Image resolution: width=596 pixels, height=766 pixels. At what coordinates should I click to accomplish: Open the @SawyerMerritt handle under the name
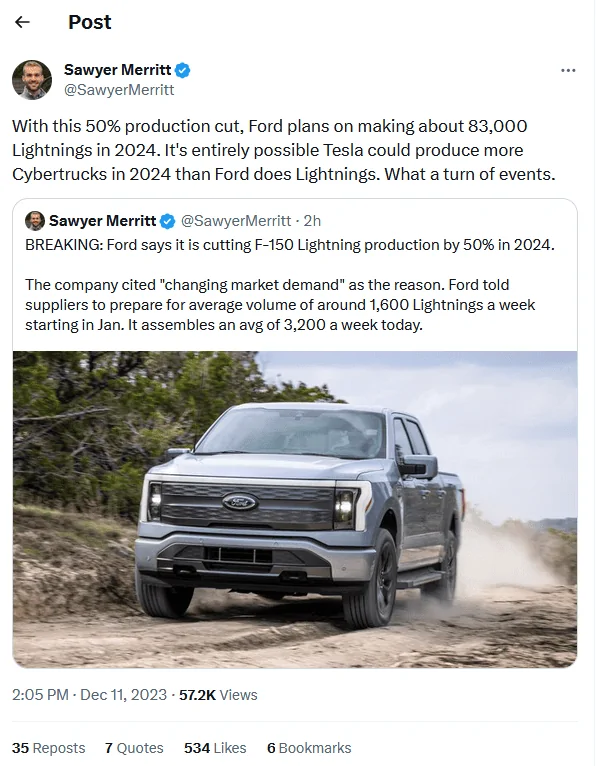pyautogui.click(x=119, y=90)
